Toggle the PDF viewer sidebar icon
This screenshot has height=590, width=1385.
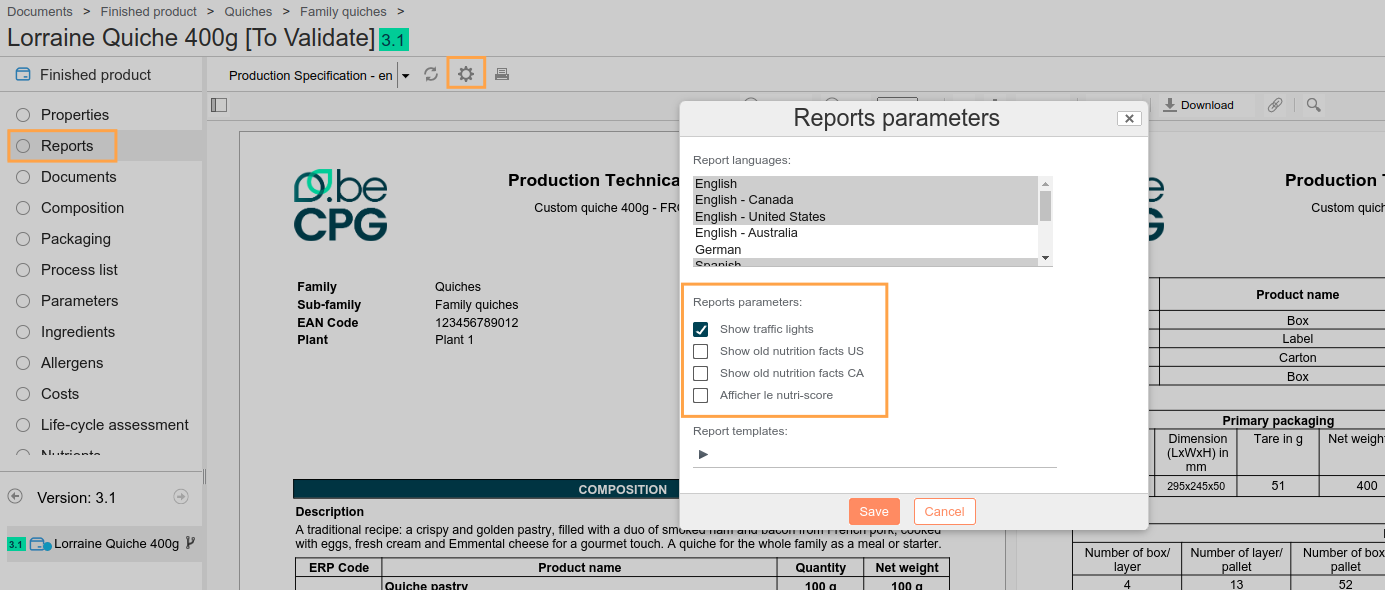[219, 105]
